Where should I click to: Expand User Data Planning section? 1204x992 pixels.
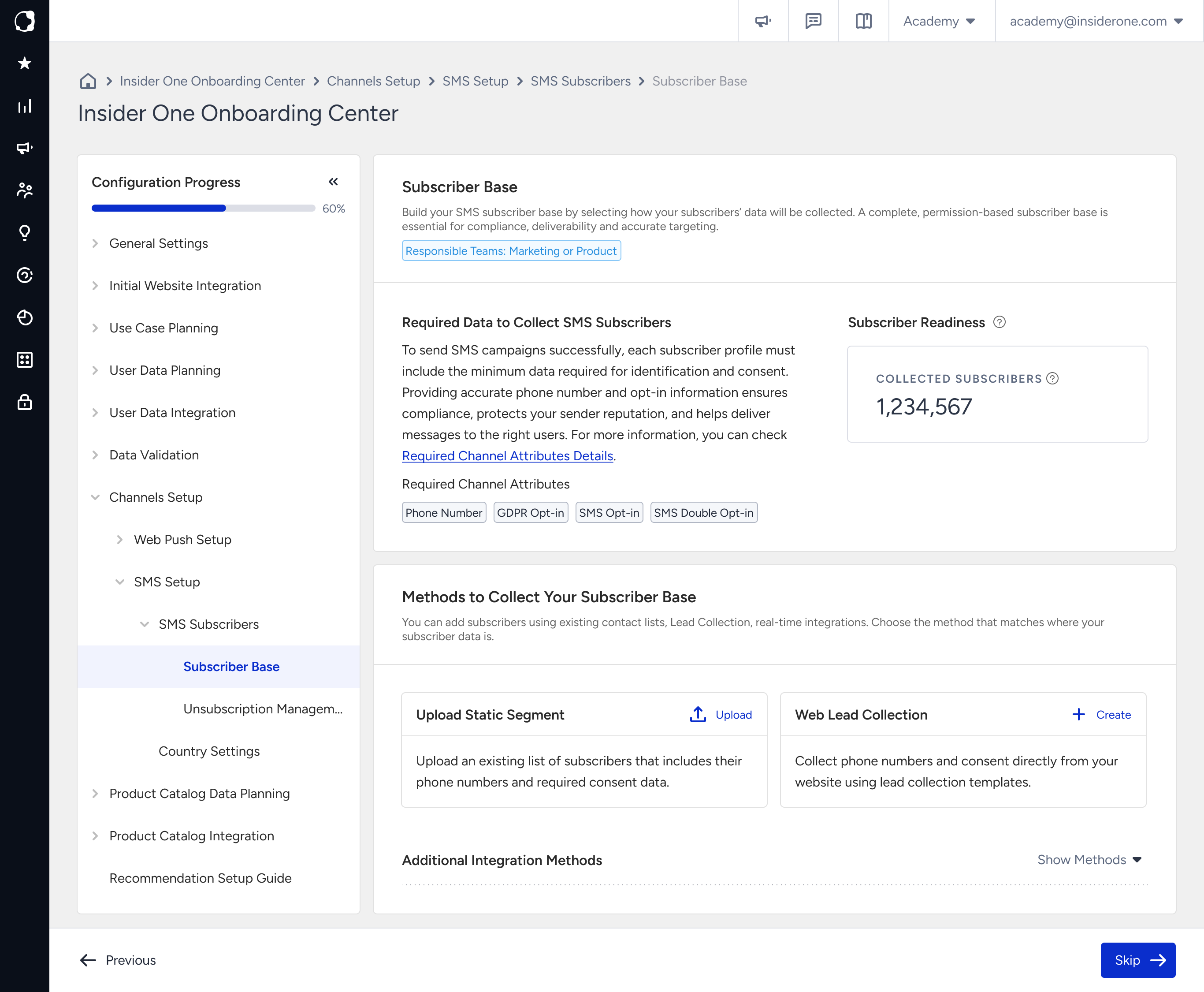(x=95, y=370)
